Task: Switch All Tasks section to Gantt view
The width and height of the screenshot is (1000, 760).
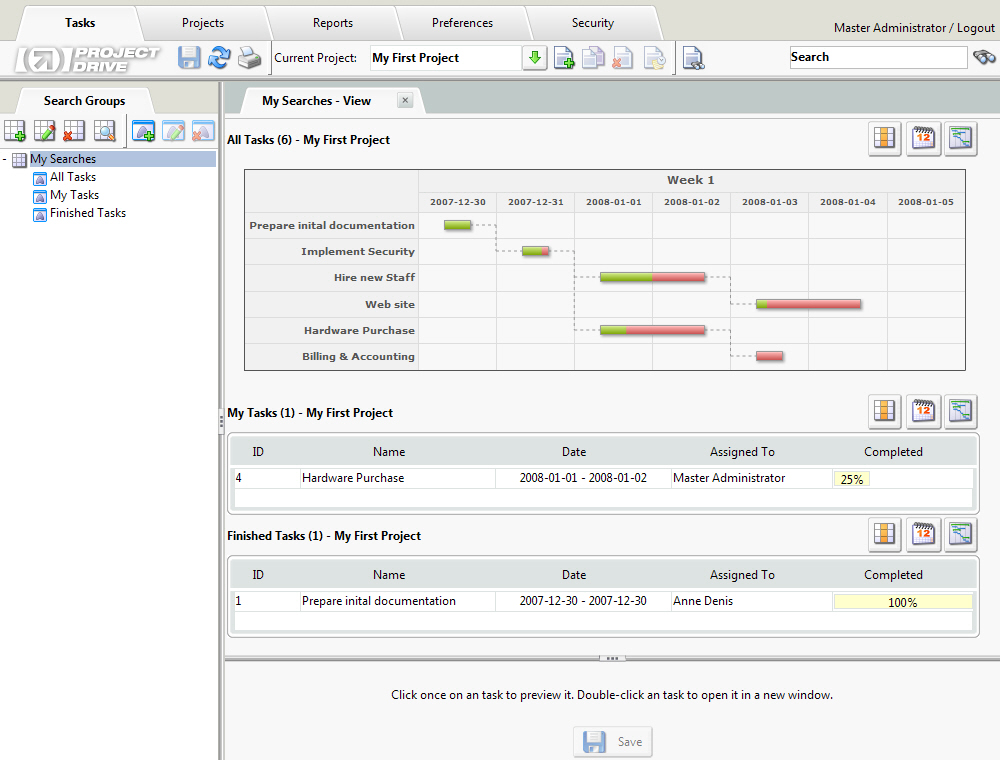Action: (960, 138)
